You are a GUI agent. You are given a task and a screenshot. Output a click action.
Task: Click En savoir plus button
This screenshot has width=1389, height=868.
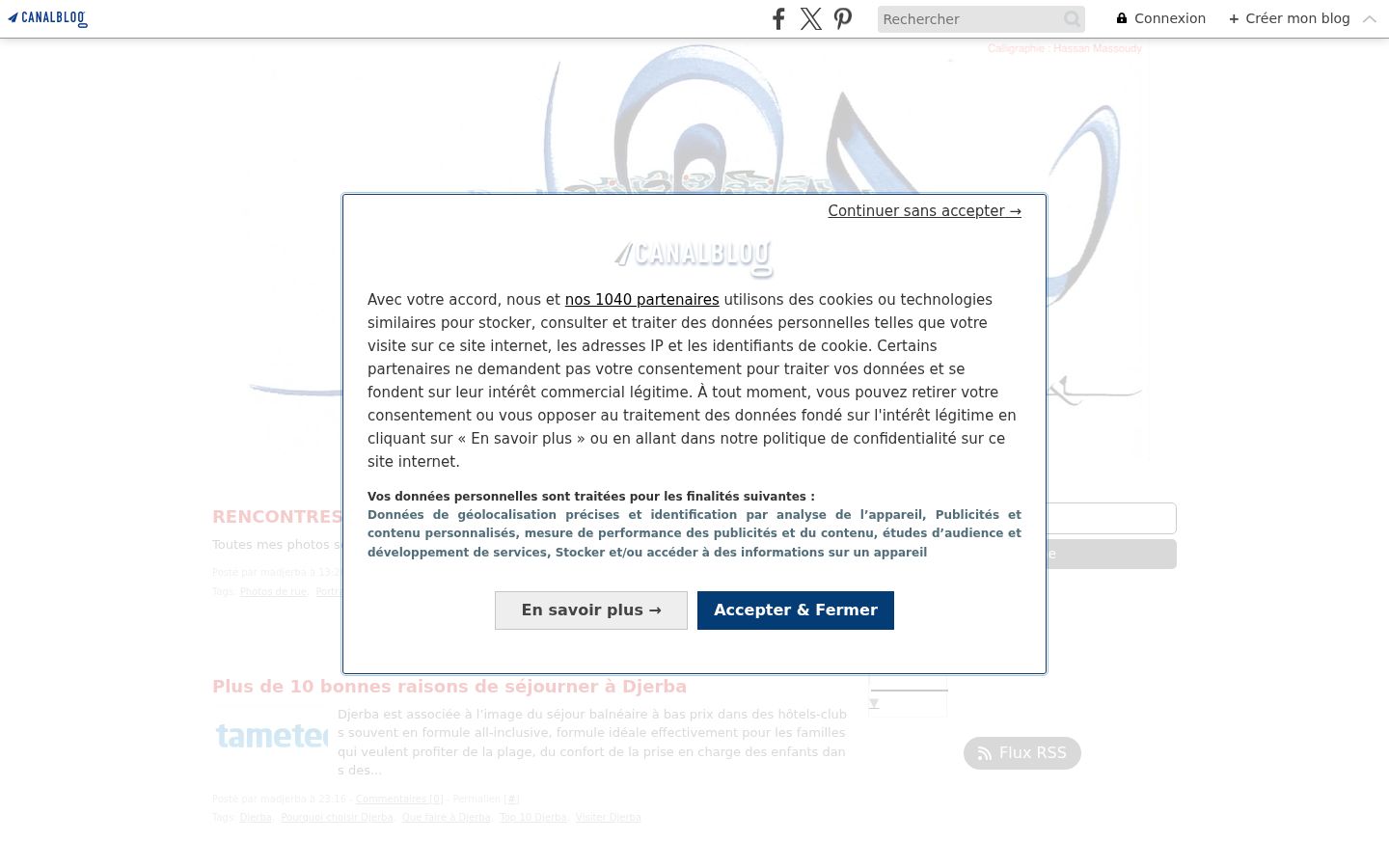[591, 610]
